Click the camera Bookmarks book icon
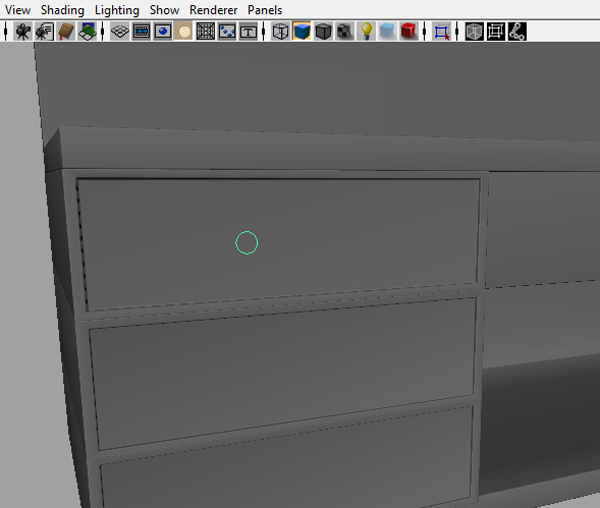 click(x=66, y=31)
